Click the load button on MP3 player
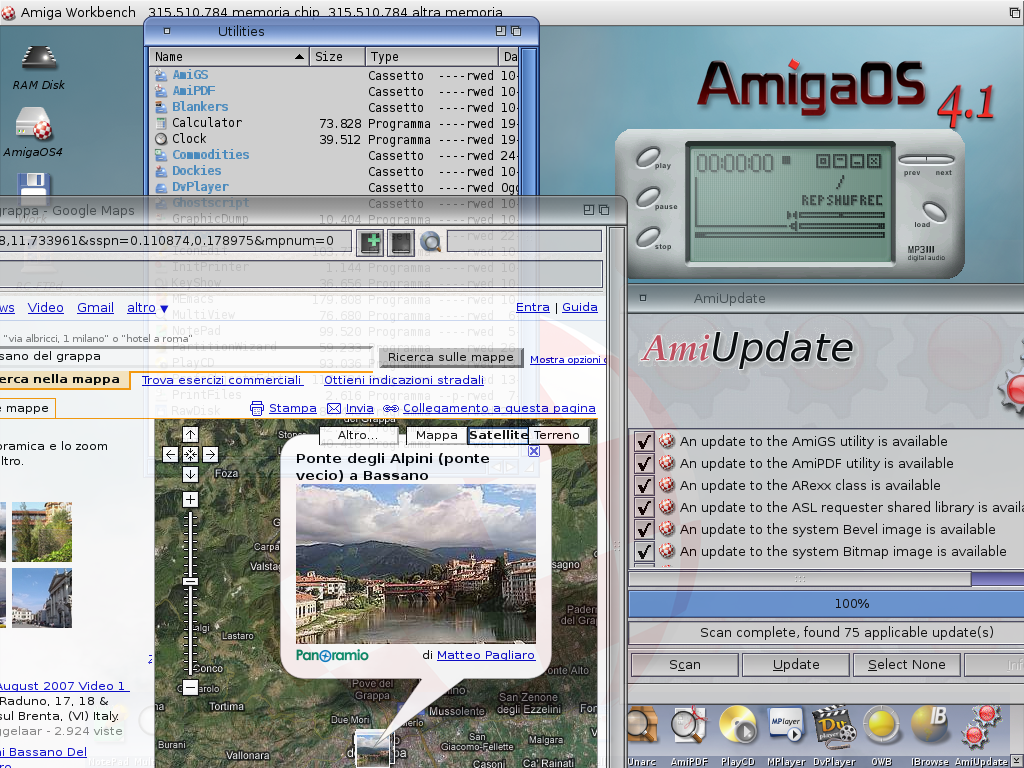 click(934, 211)
